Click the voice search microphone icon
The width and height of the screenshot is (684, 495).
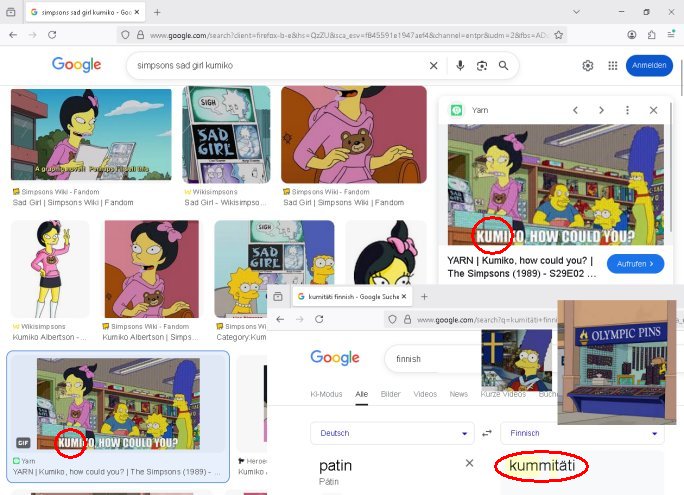[460, 66]
